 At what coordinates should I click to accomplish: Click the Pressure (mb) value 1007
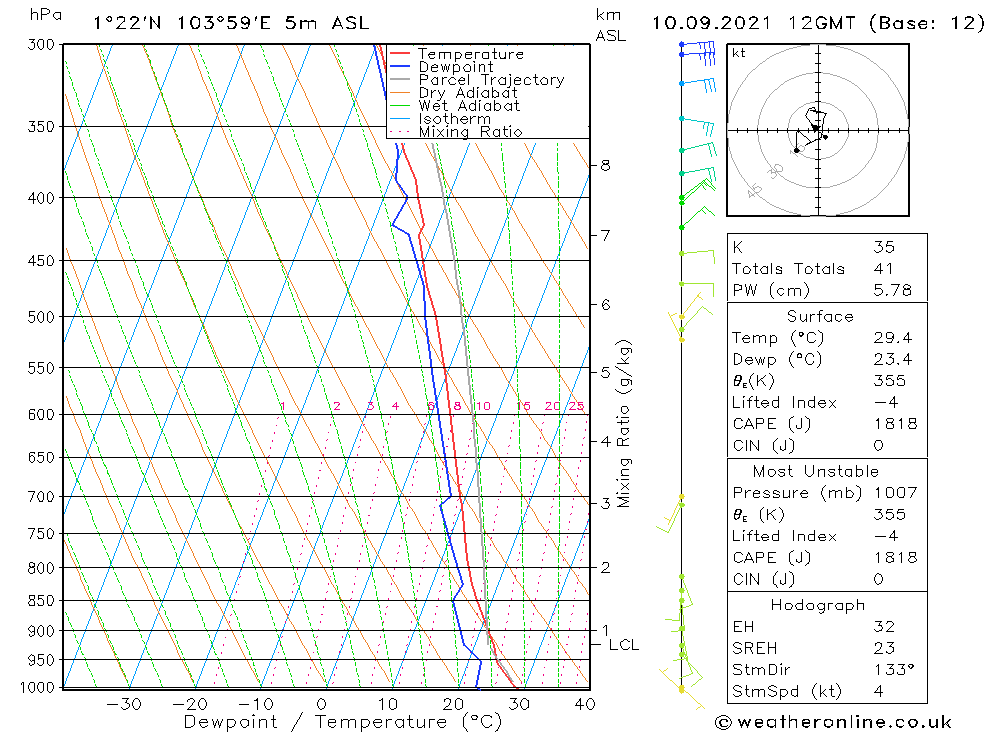895,493
